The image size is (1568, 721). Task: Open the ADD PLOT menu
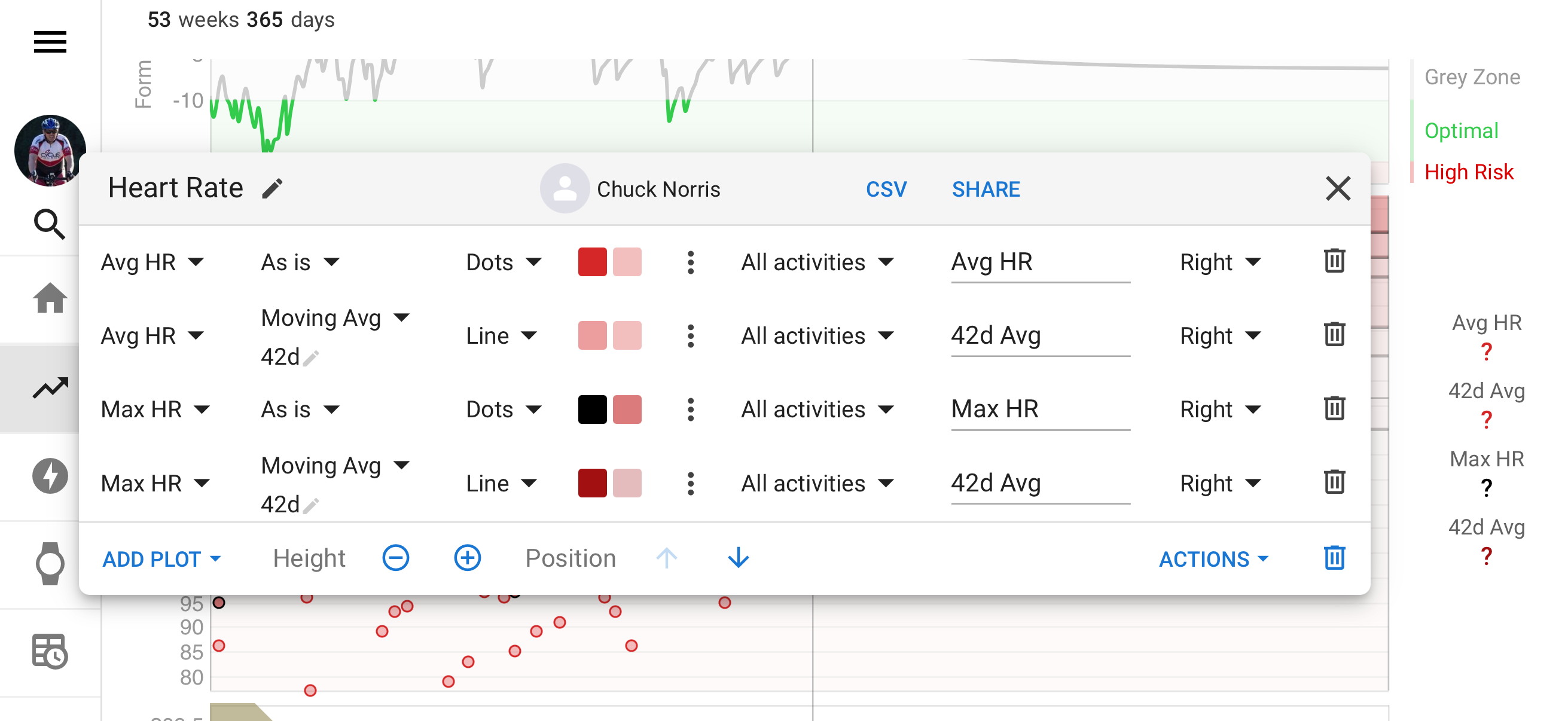point(161,558)
